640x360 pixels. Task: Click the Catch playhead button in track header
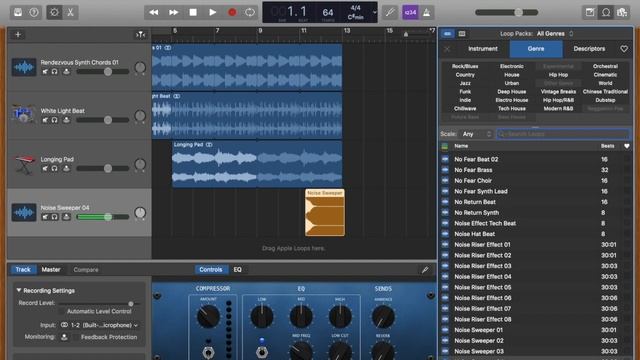[x=140, y=35]
